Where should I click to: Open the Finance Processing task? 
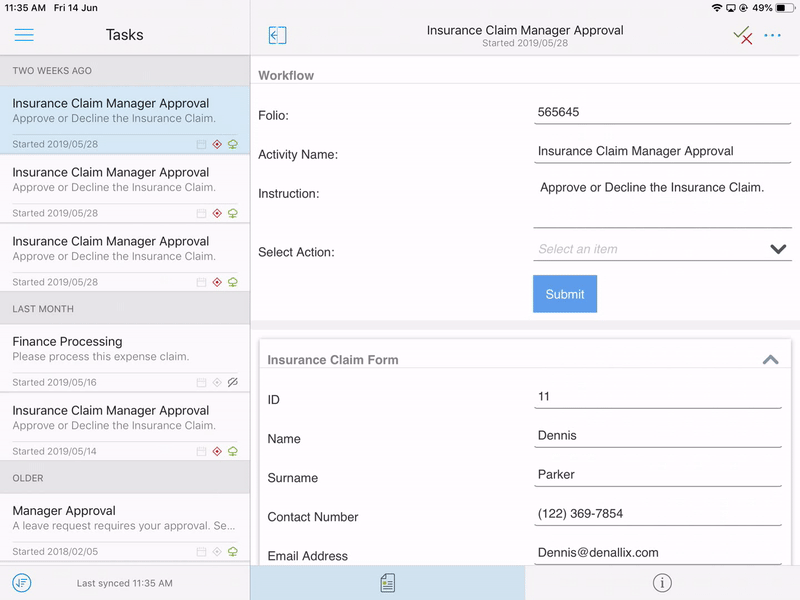click(x=110, y=349)
